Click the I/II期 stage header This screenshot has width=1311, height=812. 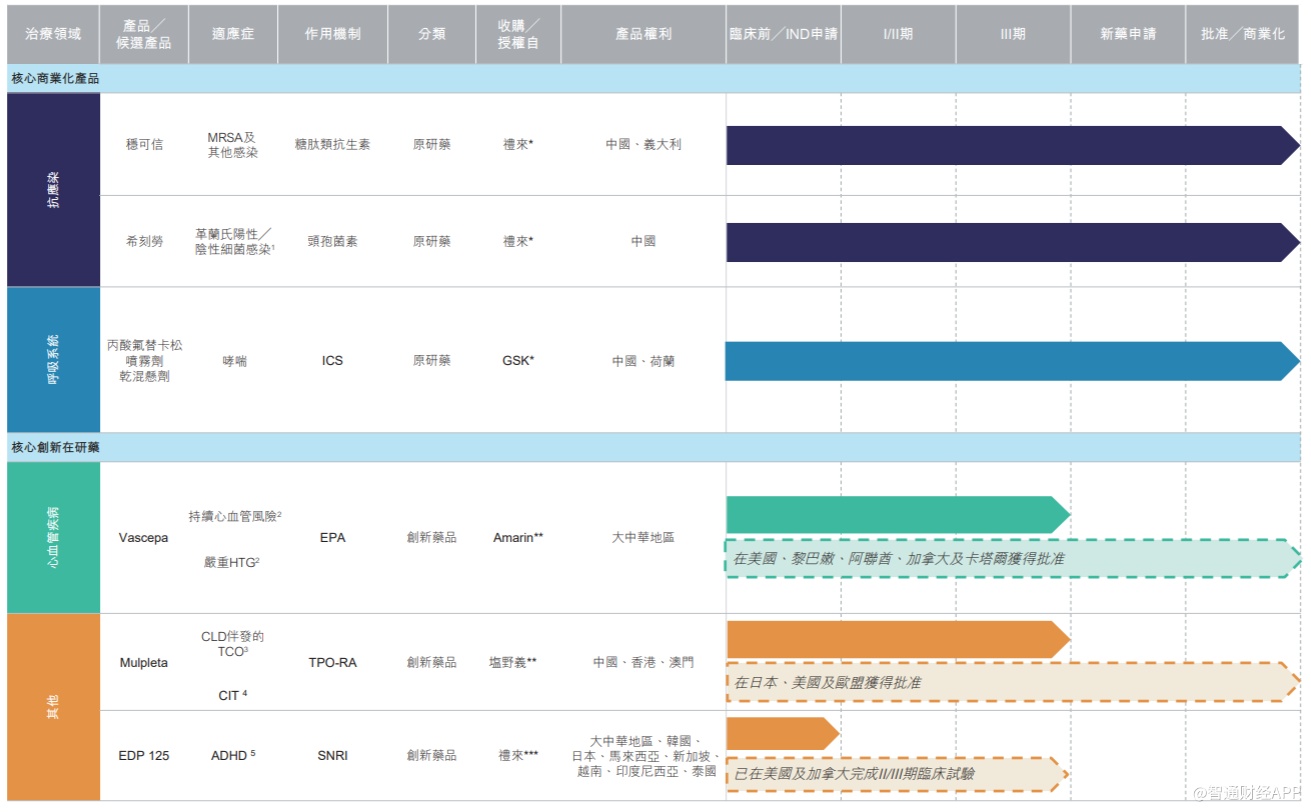click(x=898, y=34)
